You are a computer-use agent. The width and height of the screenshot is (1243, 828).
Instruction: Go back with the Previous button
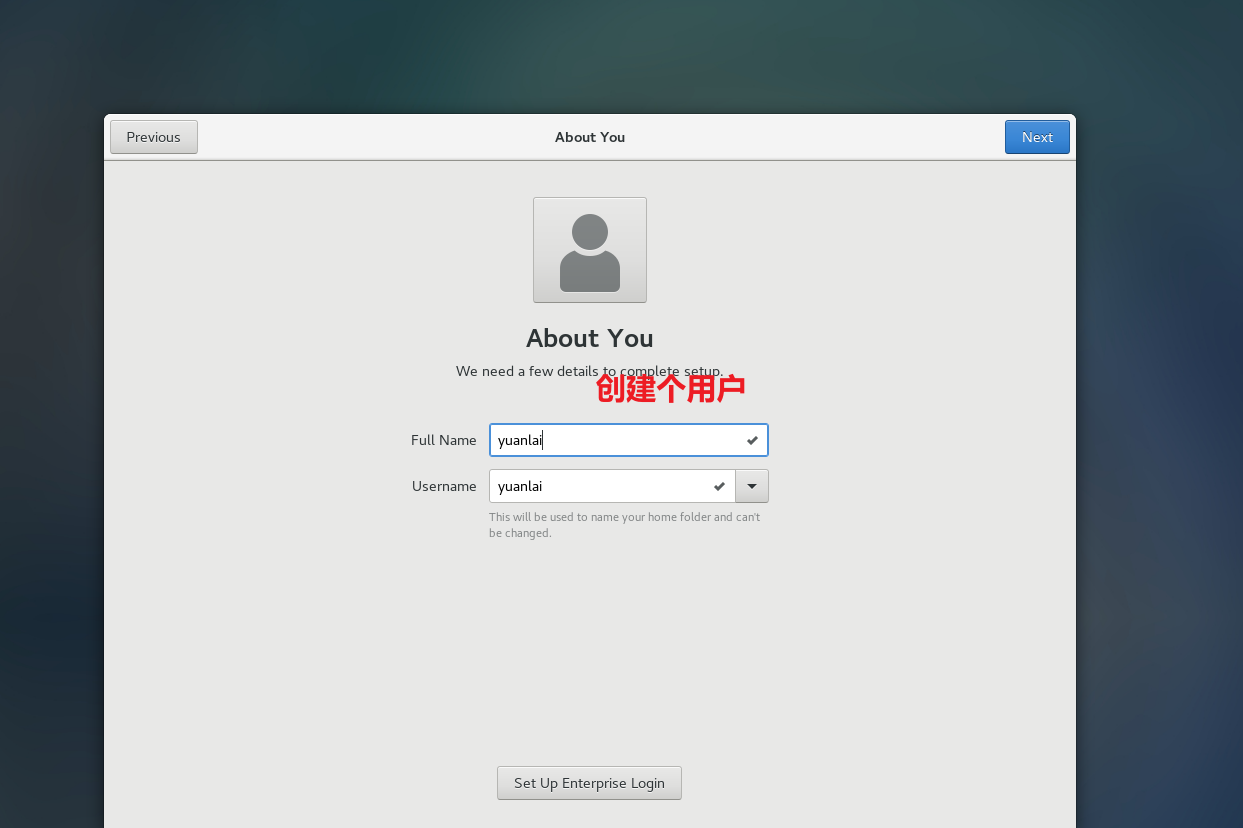[x=153, y=137]
